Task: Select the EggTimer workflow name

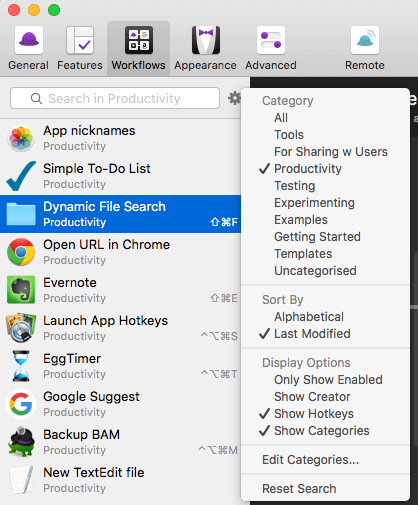Action: click(72, 359)
